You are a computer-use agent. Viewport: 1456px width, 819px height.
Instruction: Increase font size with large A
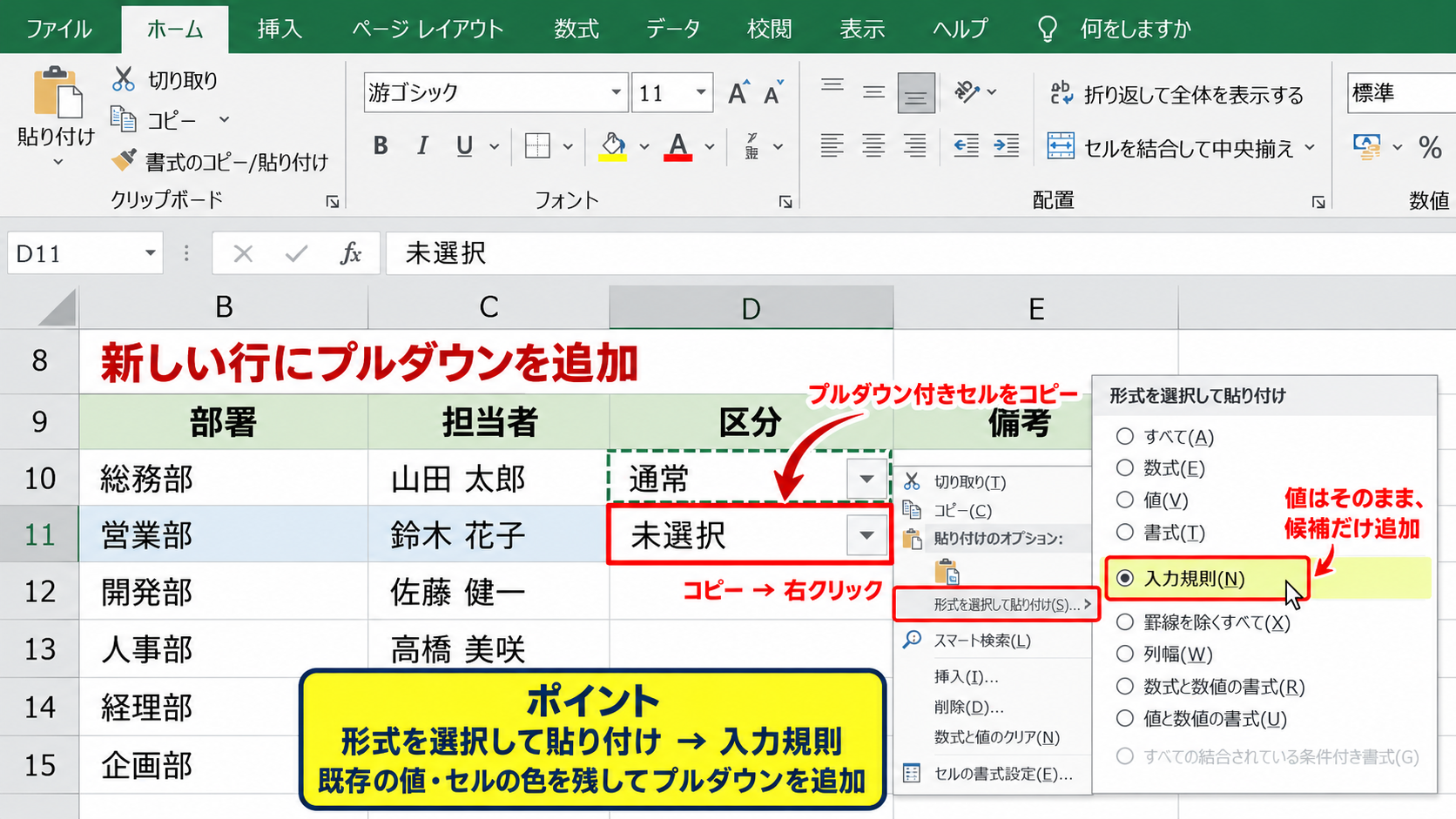point(738,92)
